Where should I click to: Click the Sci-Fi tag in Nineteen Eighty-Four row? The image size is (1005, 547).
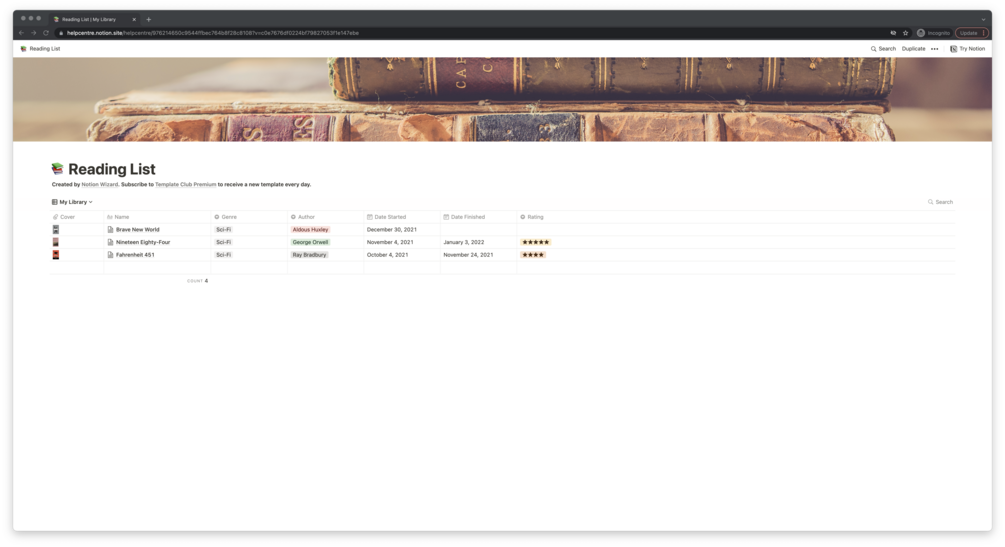point(224,242)
